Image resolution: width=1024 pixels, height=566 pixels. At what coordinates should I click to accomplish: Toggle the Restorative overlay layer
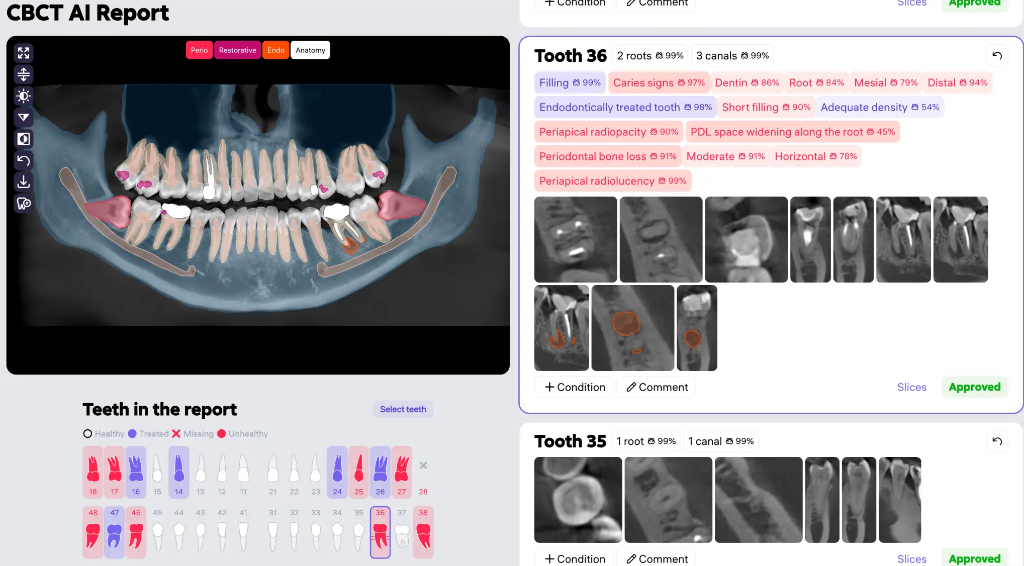[x=237, y=50]
